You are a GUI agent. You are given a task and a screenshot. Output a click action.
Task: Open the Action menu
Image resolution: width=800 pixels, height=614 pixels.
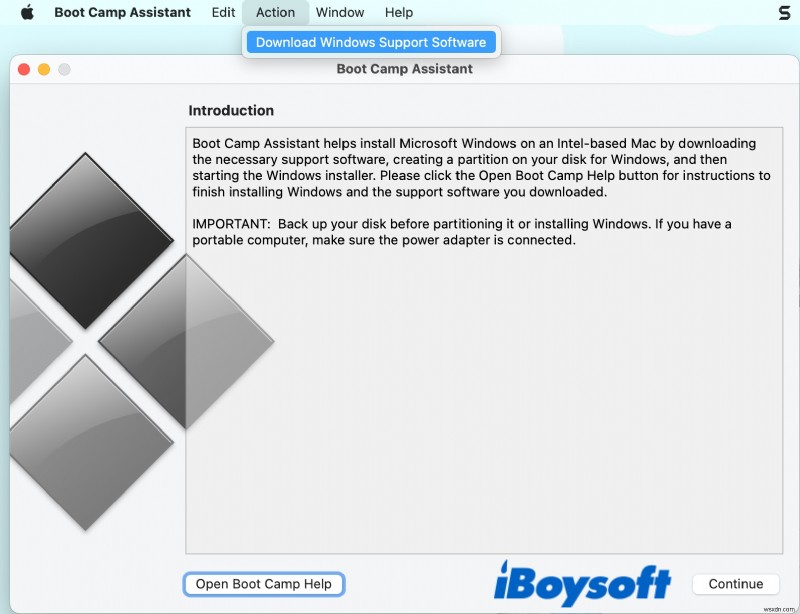click(274, 12)
